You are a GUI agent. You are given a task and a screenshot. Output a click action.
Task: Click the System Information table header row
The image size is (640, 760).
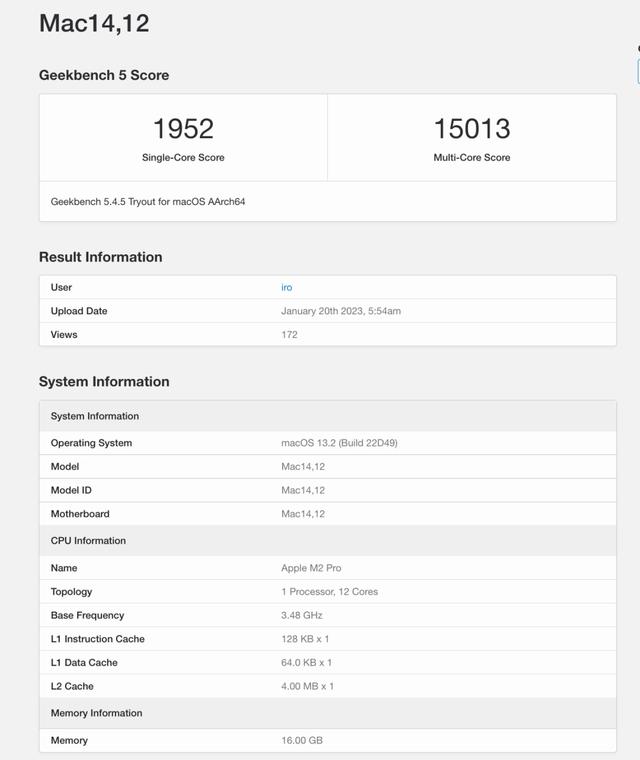coord(328,416)
